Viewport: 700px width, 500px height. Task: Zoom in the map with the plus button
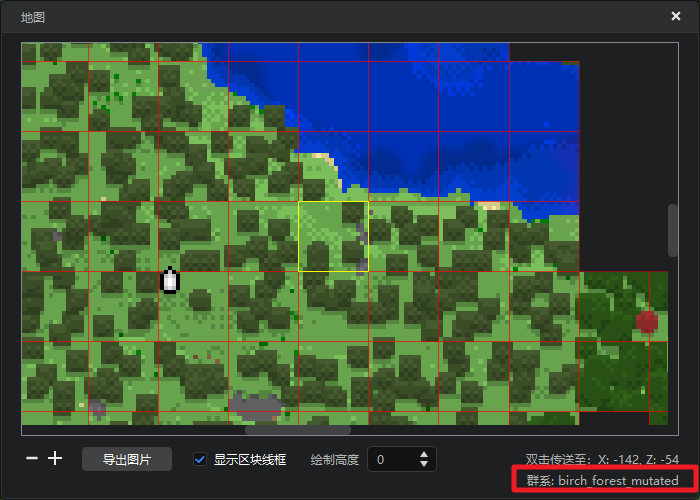[x=55, y=458]
